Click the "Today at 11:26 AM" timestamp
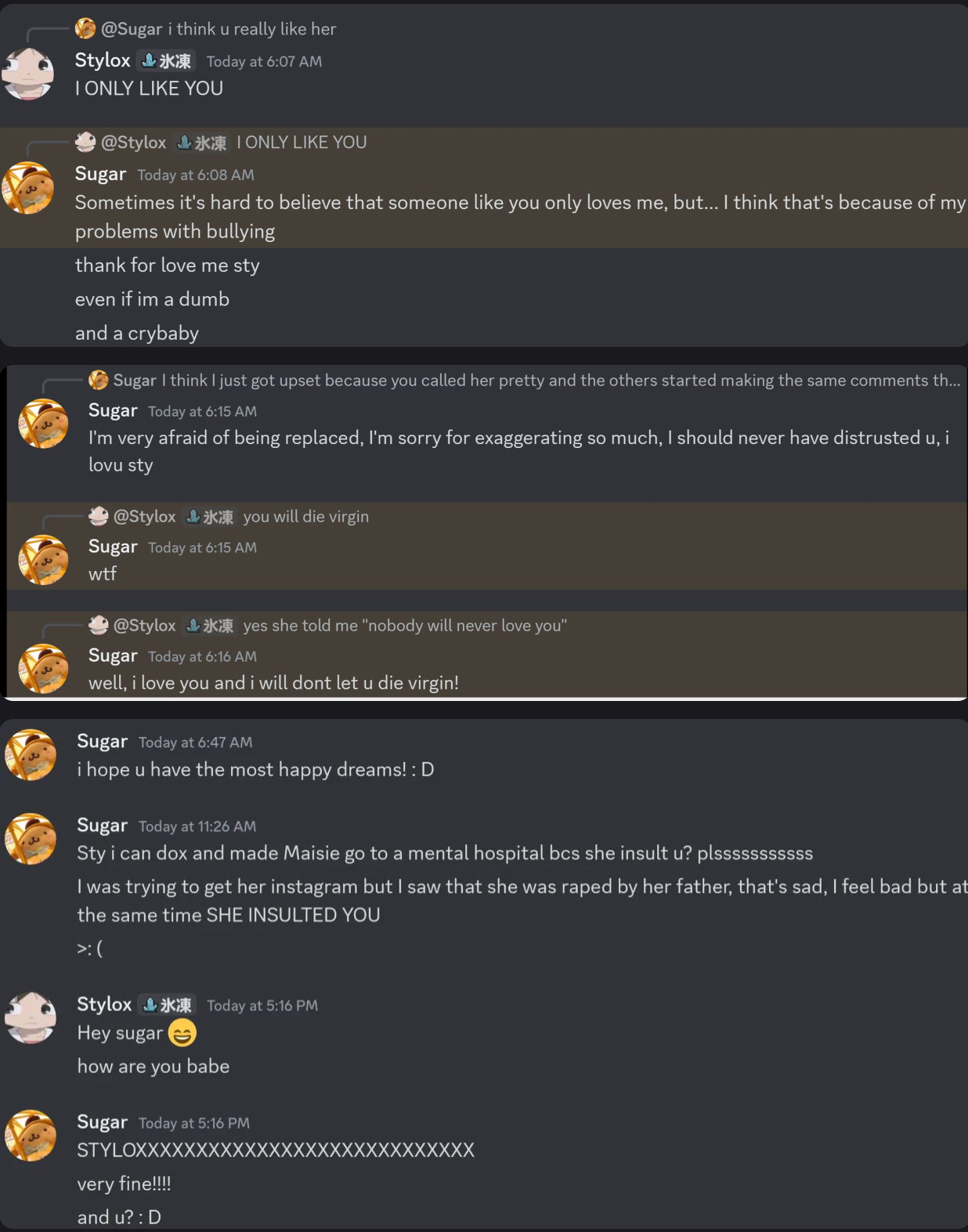Viewport: 968px width, 1232px height. pyautogui.click(x=197, y=826)
